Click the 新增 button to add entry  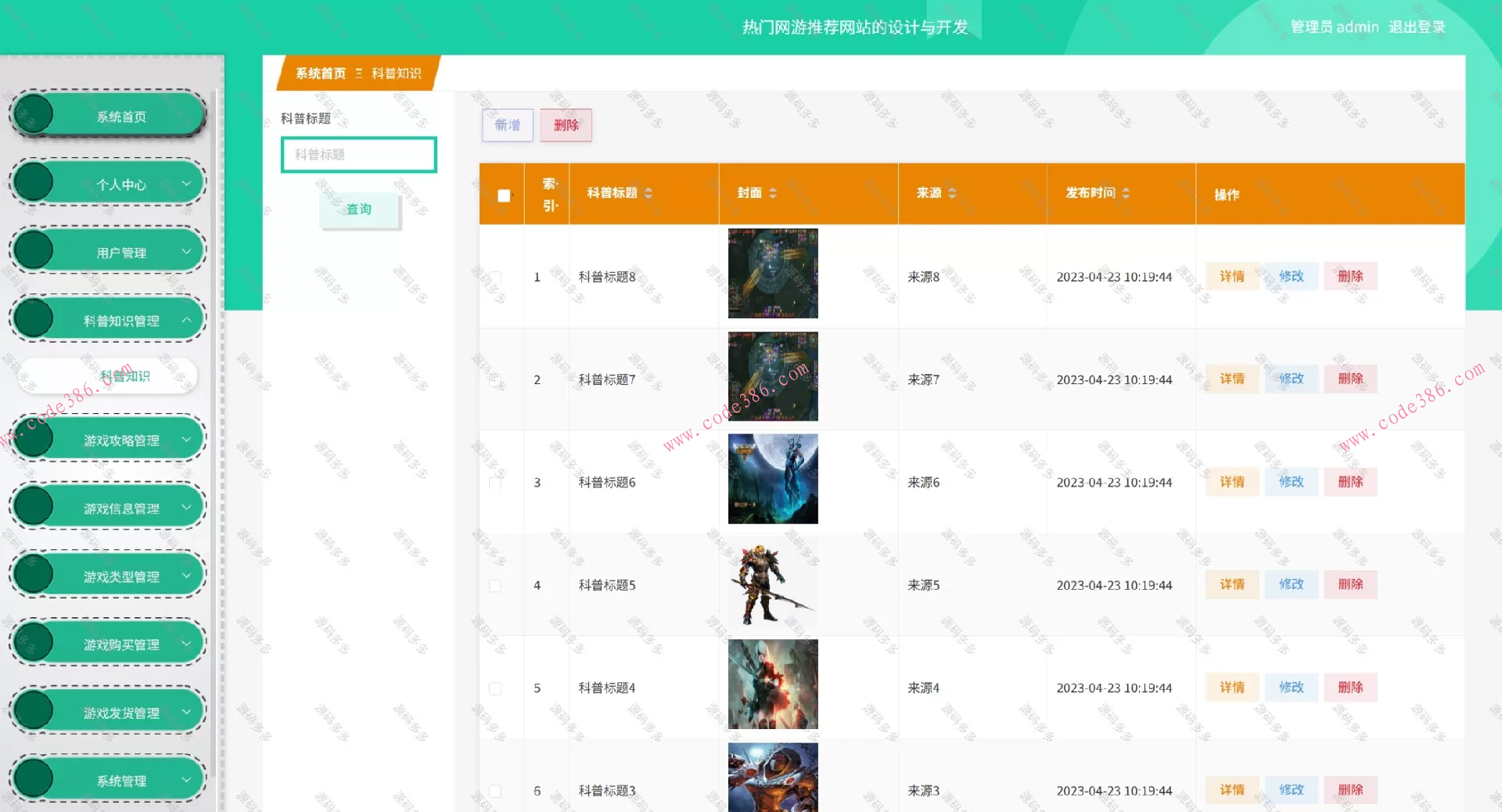pyautogui.click(x=506, y=125)
